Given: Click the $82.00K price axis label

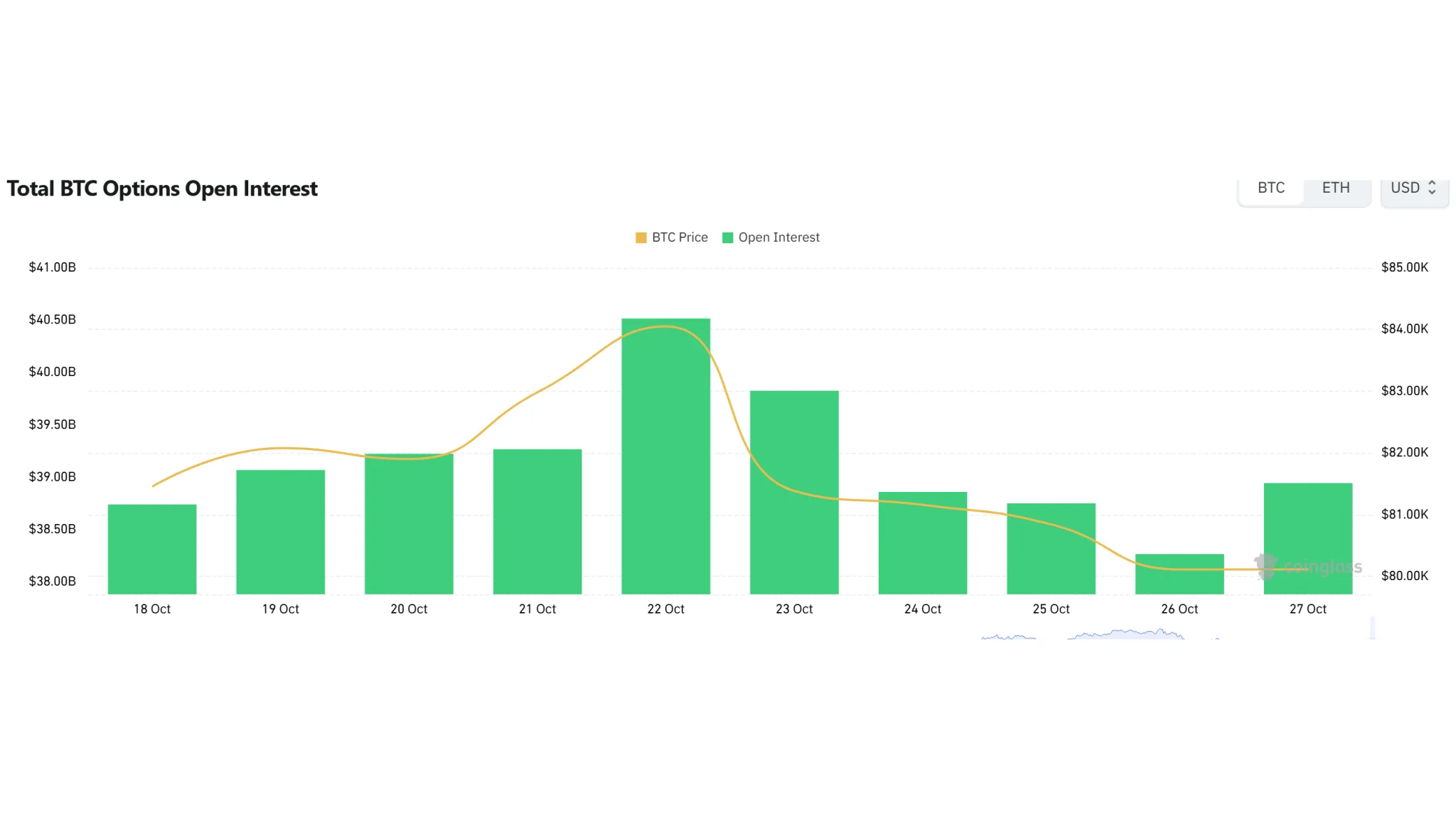Looking at the screenshot, I should tap(1405, 452).
